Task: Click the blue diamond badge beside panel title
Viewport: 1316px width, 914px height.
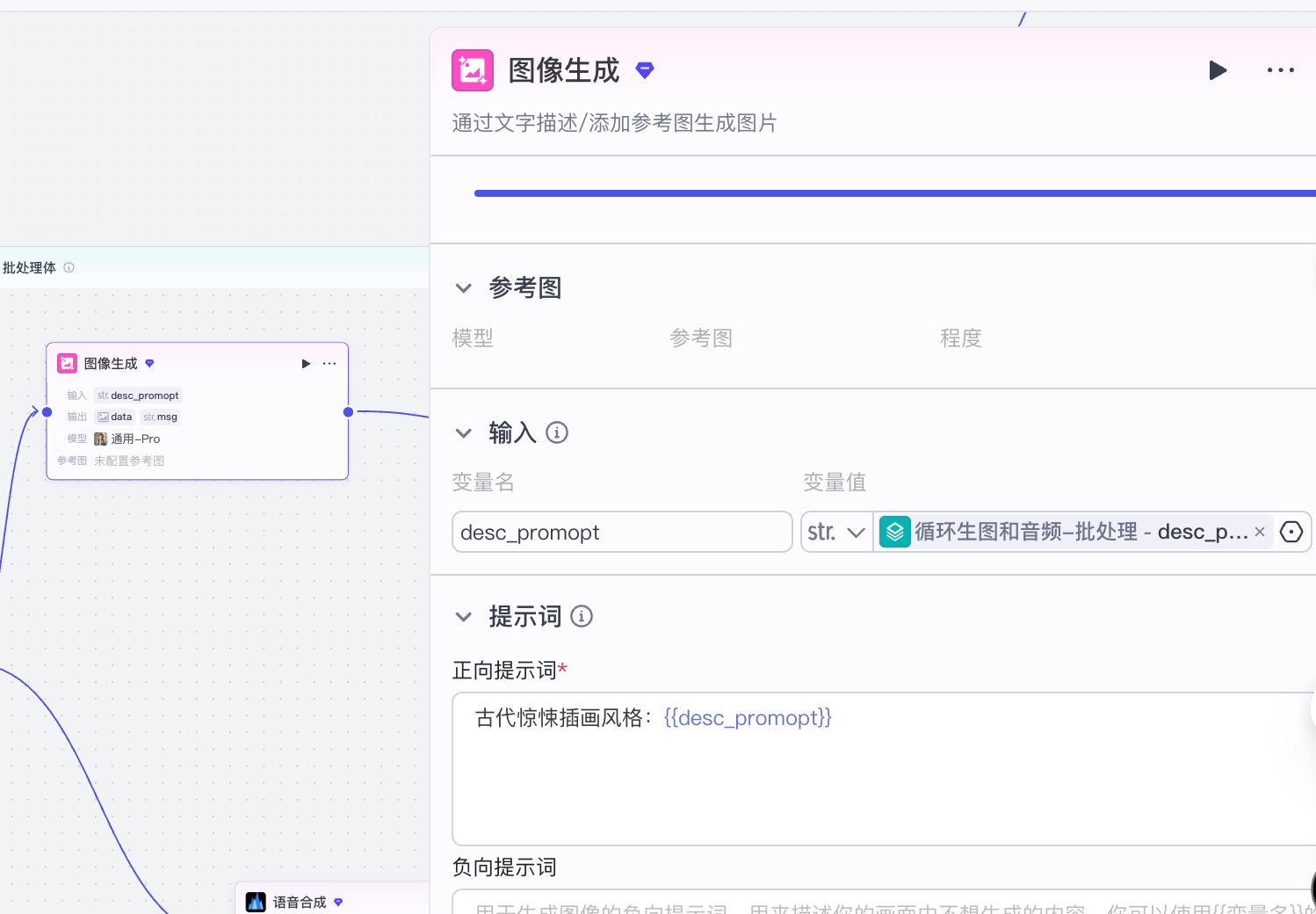Action: coord(645,70)
